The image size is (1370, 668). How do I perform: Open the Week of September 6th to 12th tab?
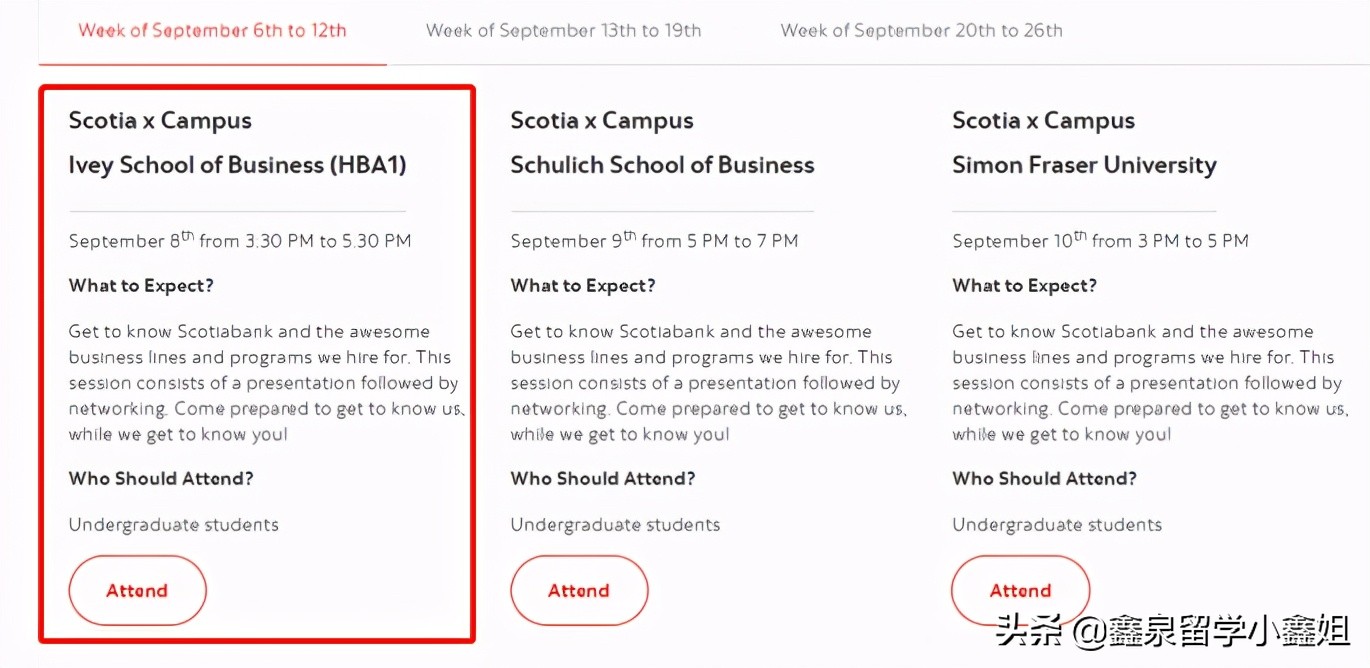click(x=212, y=31)
